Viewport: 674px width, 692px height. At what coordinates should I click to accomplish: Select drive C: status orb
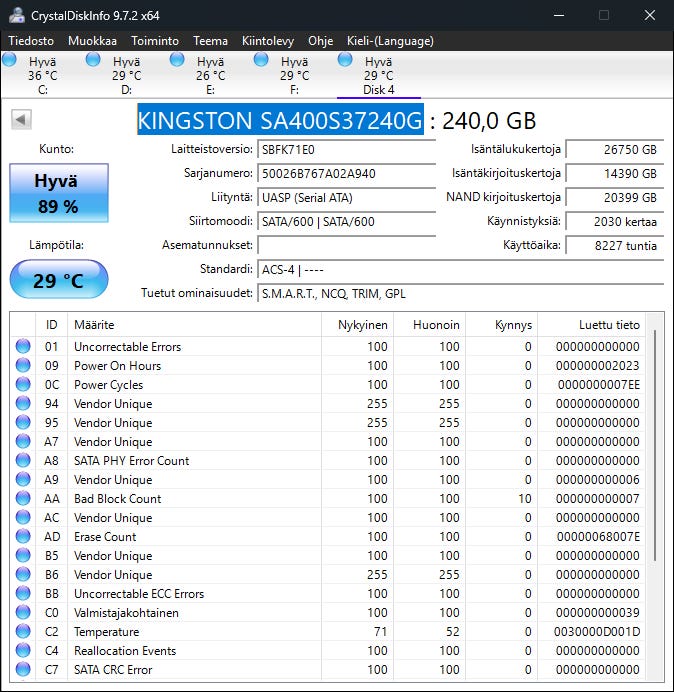point(10,60)
